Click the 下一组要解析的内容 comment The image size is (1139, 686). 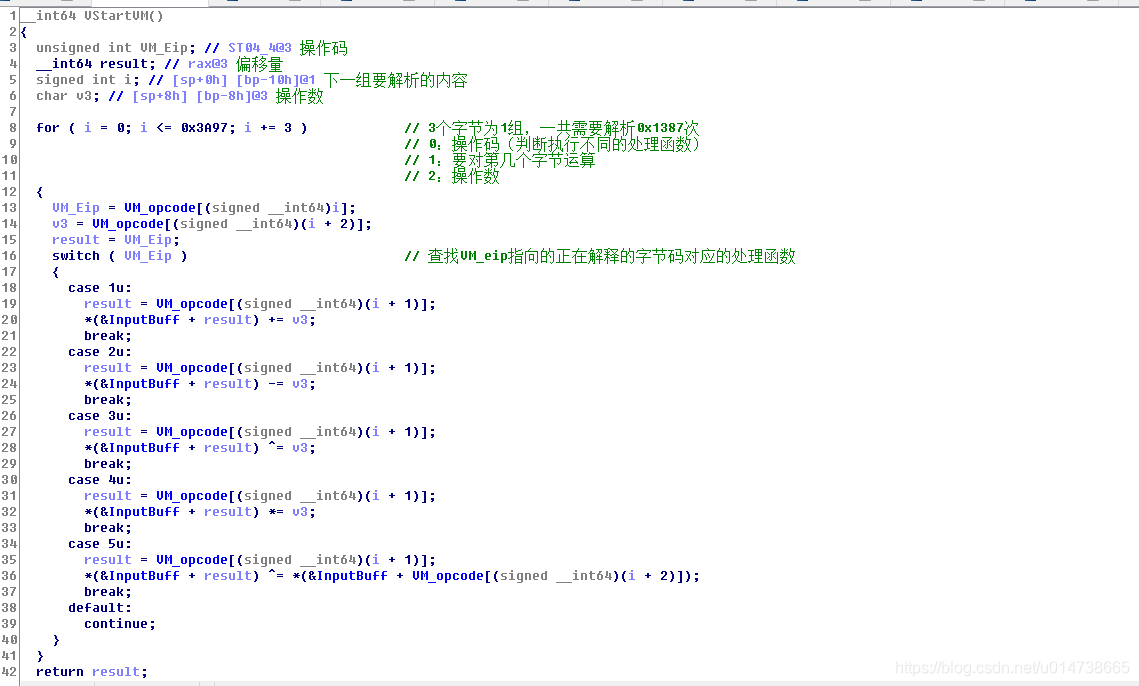395,80
